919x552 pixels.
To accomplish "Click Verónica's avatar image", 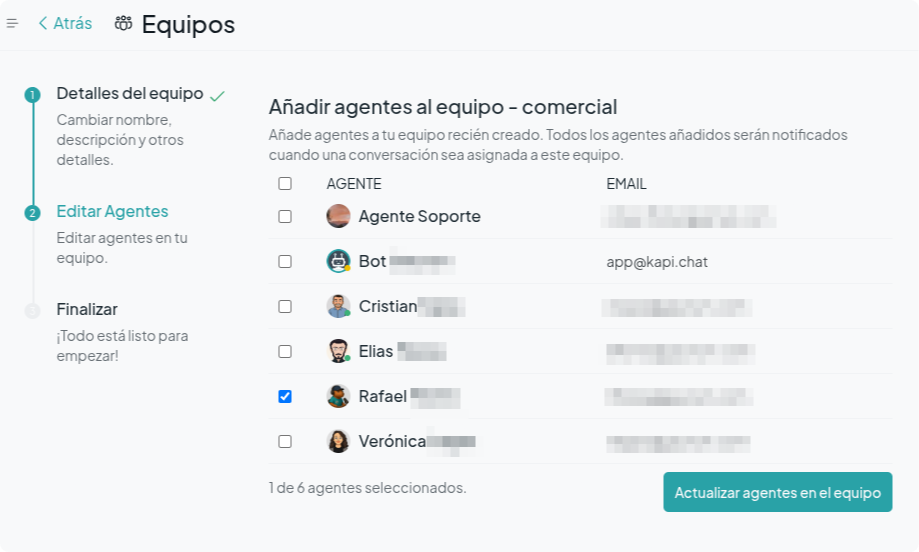I will pos(338,441).
